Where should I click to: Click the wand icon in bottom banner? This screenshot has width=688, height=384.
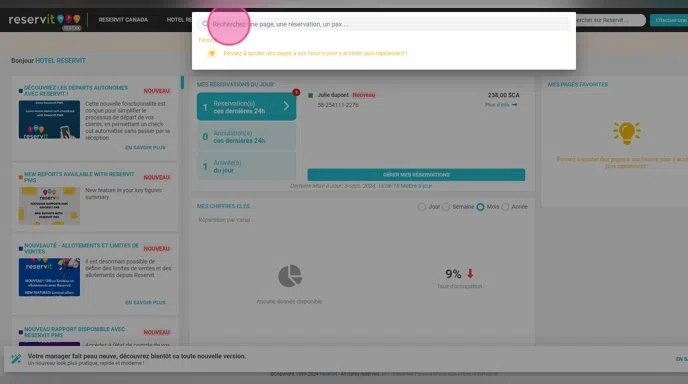point(16,359)
